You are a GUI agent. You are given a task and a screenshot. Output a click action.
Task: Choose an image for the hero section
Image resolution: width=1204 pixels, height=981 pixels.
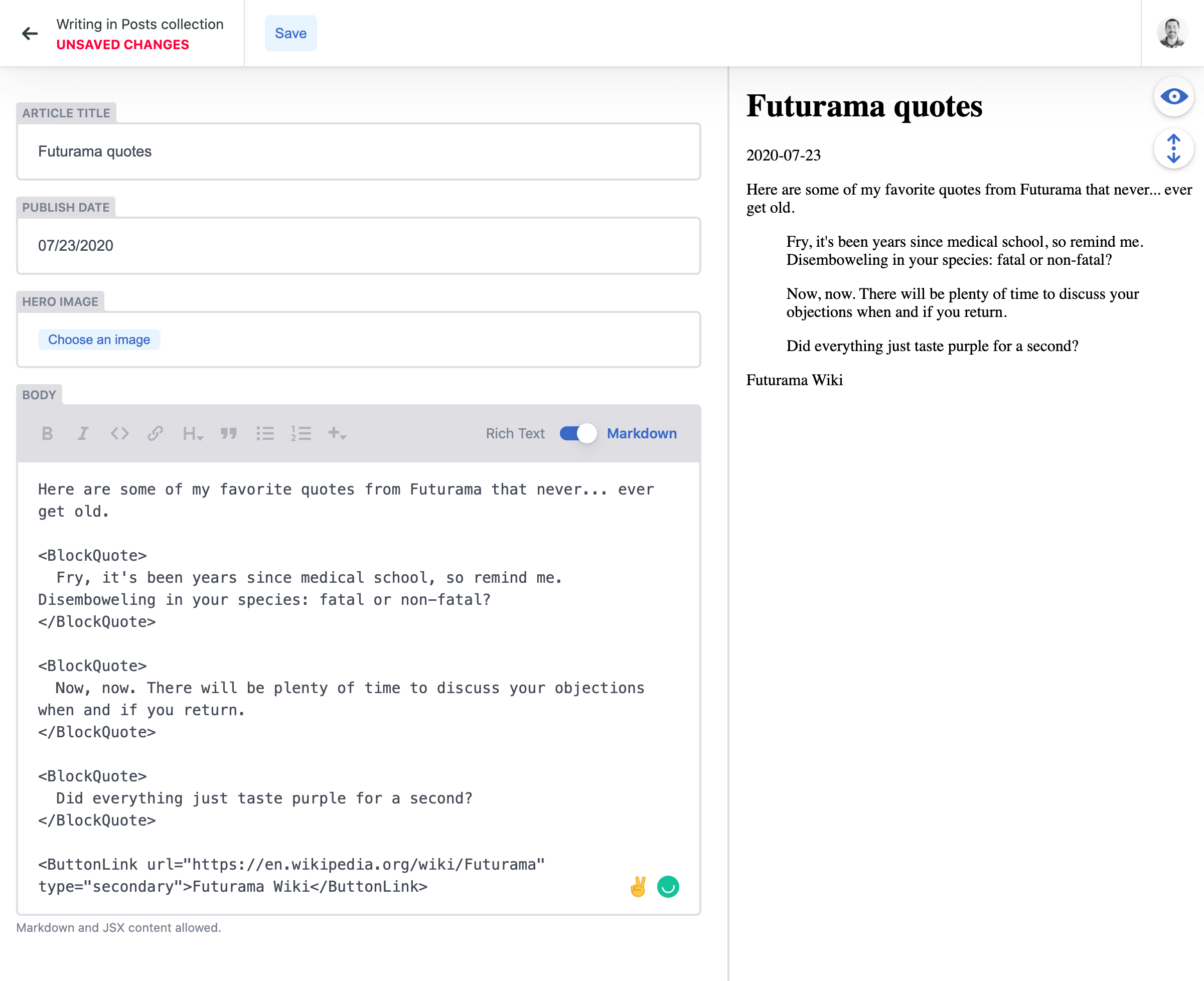[x=99, y=340]
